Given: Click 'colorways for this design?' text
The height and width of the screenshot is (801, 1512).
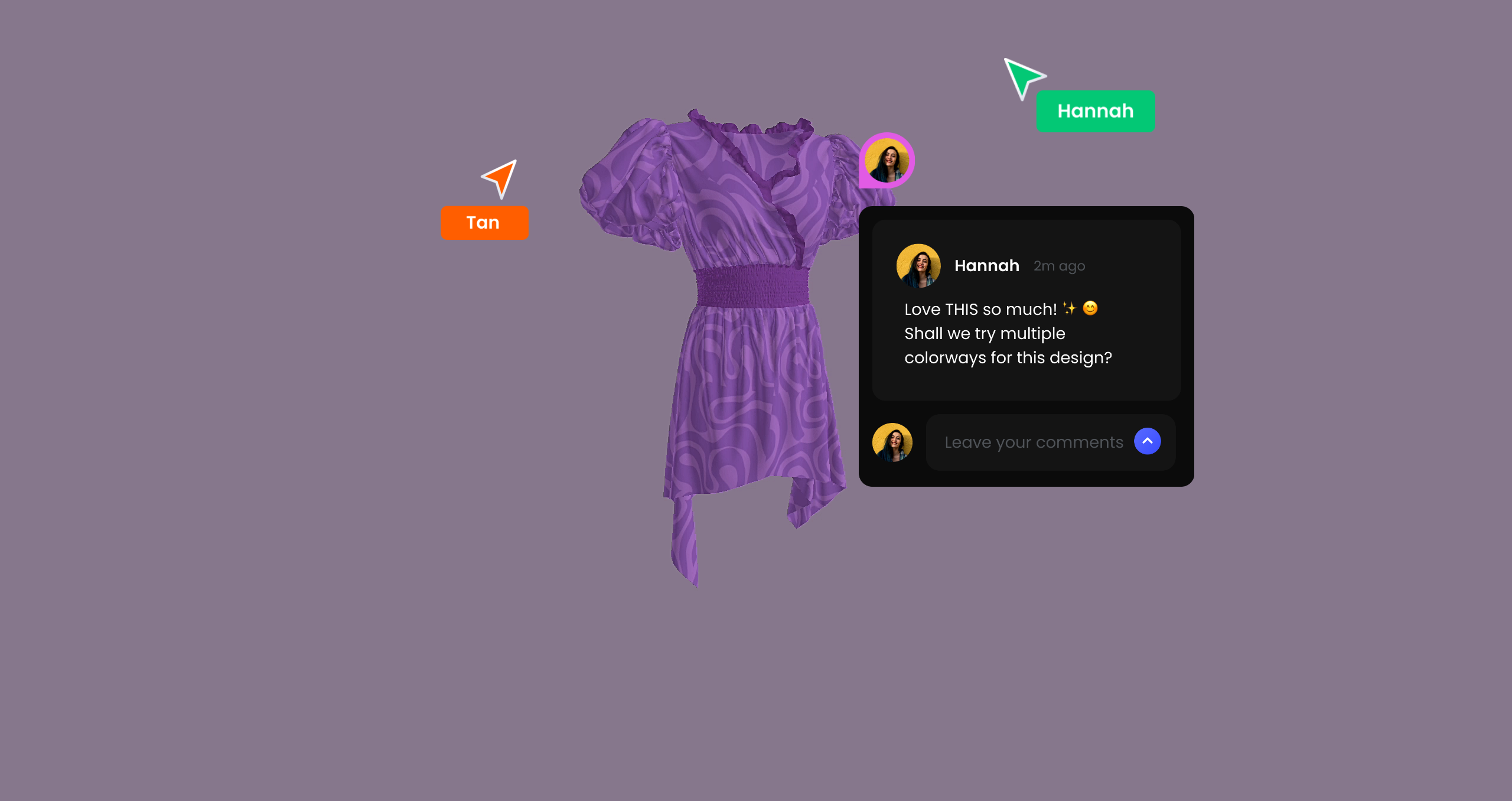Looking at the screenshot, I should (1008, 358).
